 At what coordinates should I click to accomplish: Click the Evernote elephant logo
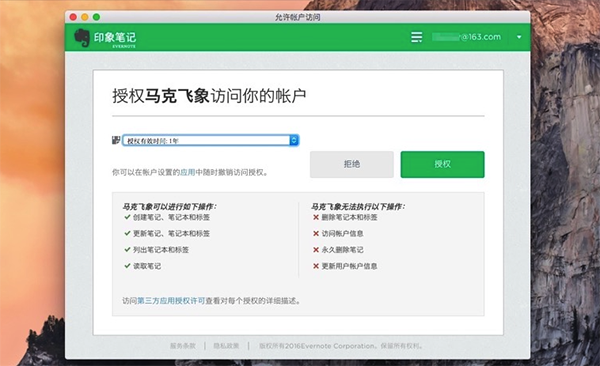tap(82, 38)
